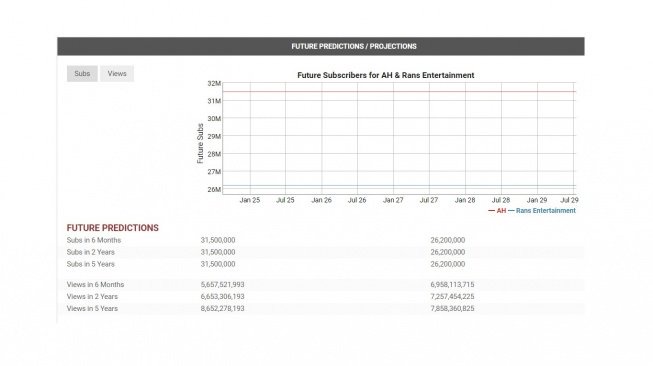Click AH legend entry in chart
Screen dimensions: 653x366
[x=497, y=211]
